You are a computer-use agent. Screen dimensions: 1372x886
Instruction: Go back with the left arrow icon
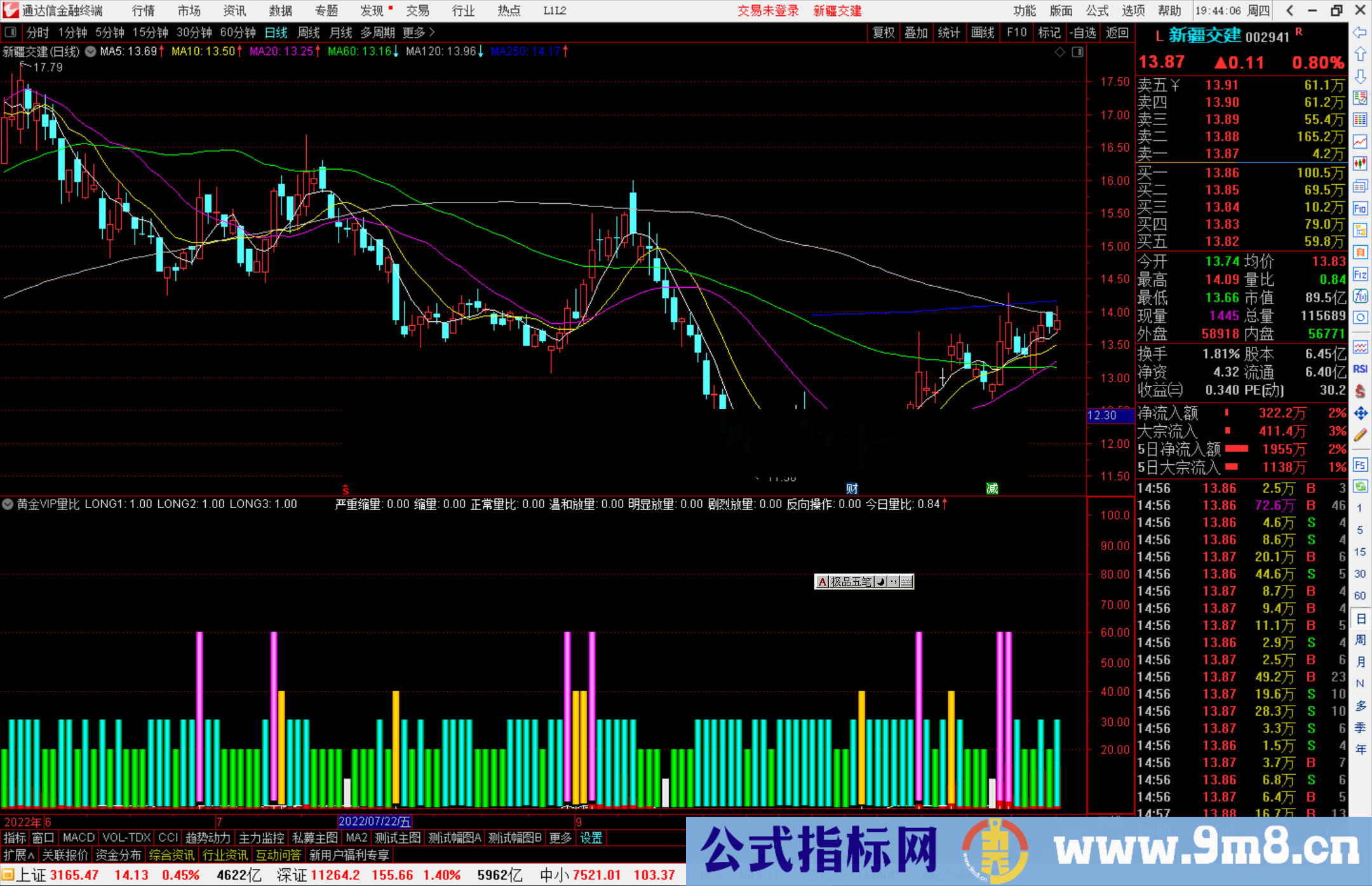point(1360,32)
